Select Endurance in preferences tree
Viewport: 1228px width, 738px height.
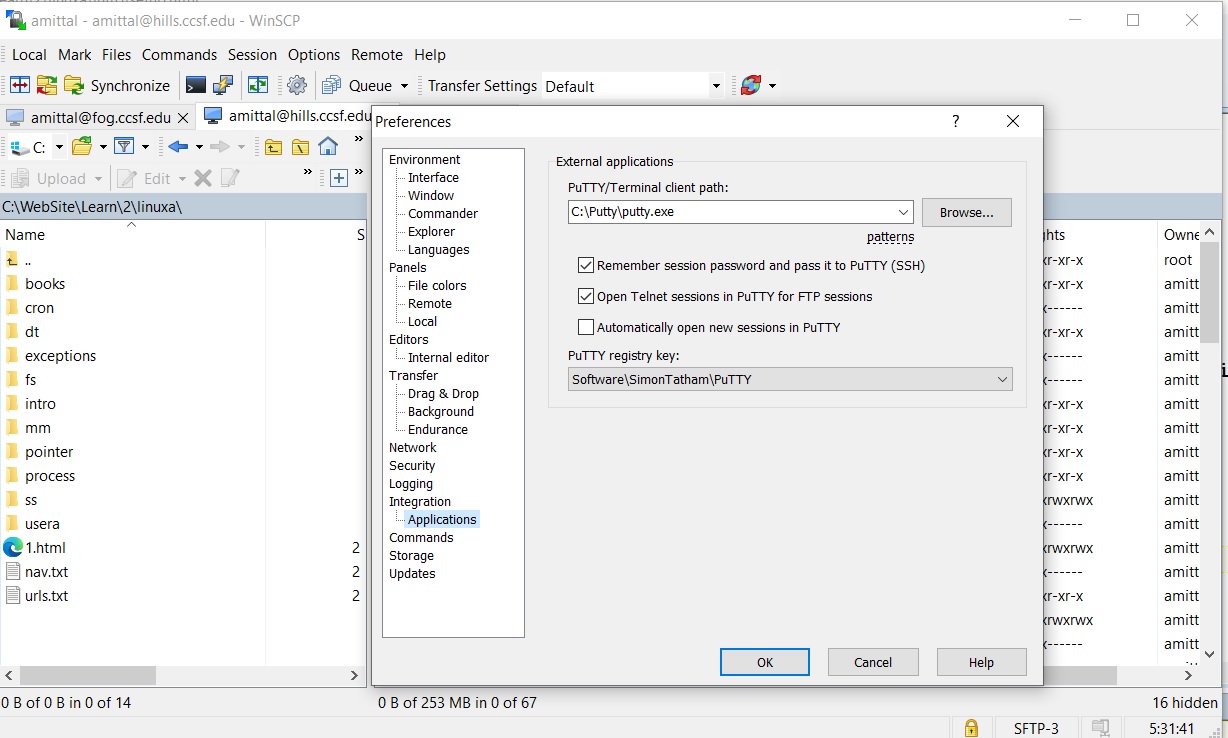(437, 430)
